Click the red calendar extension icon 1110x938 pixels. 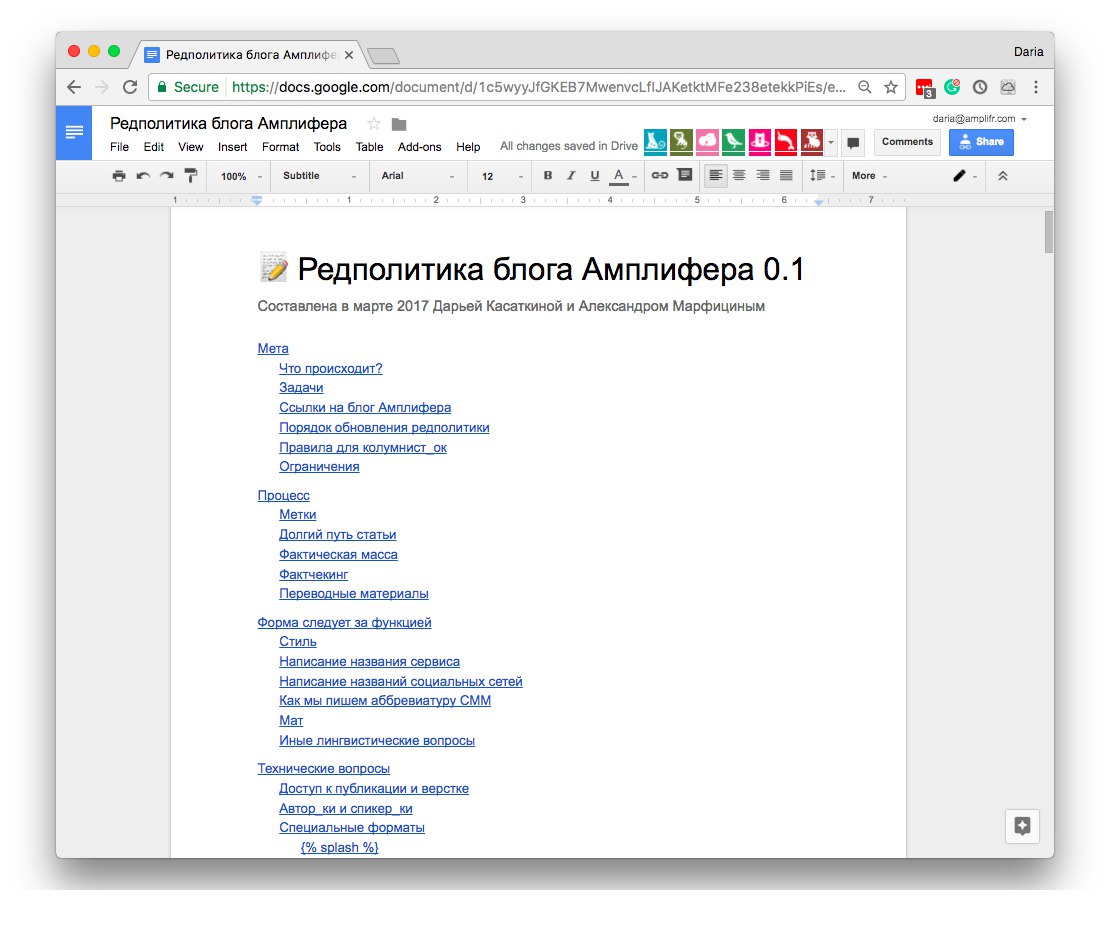coord(925,88)
